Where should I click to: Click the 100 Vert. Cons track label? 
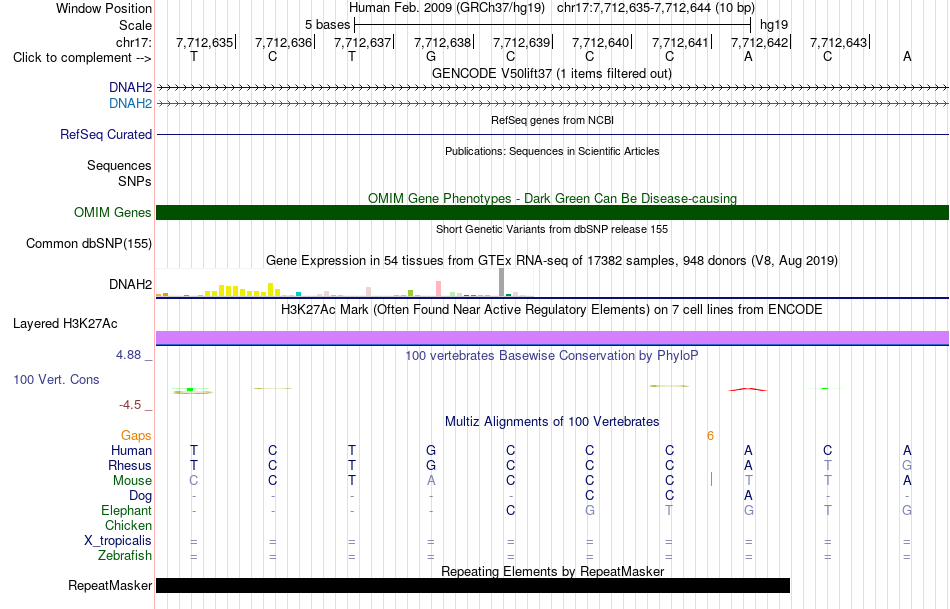pyautogui.click(x=56, y=379)
